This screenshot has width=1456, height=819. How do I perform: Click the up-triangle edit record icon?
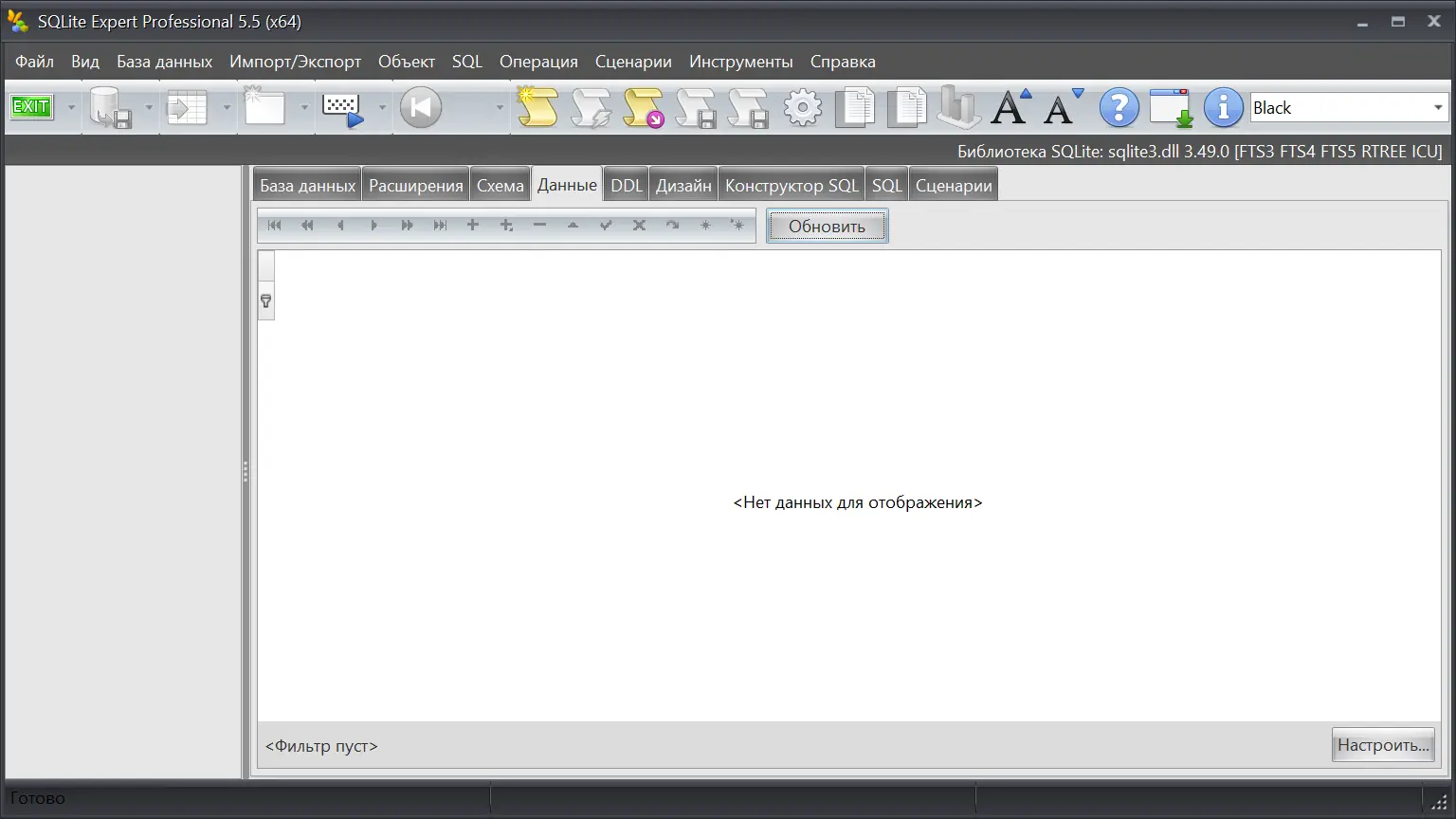pyautogui.click(x=573, y=226)
